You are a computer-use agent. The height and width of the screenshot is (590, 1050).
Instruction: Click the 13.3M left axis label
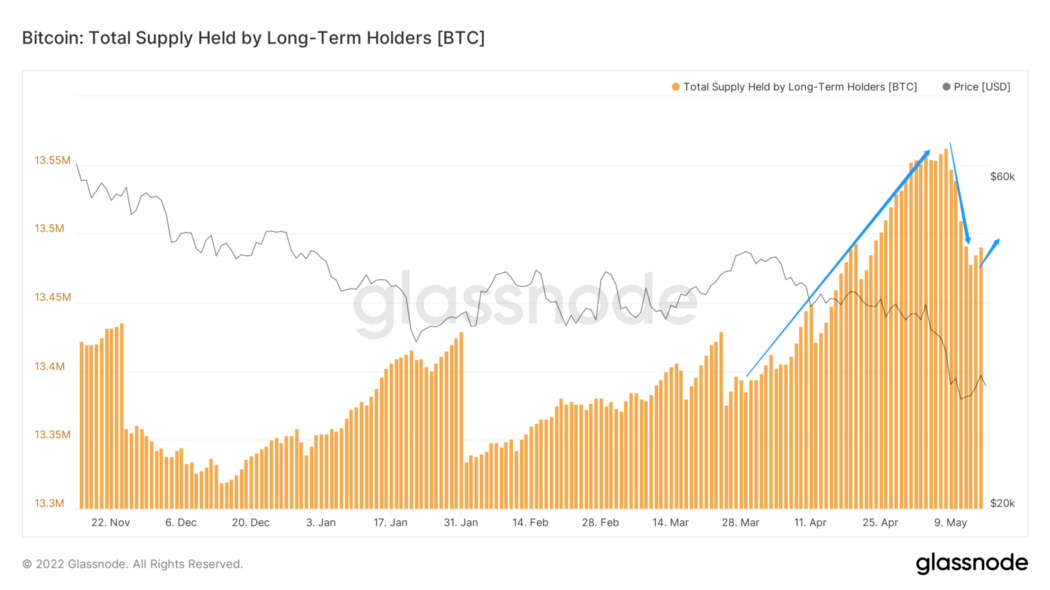point(52,504)
